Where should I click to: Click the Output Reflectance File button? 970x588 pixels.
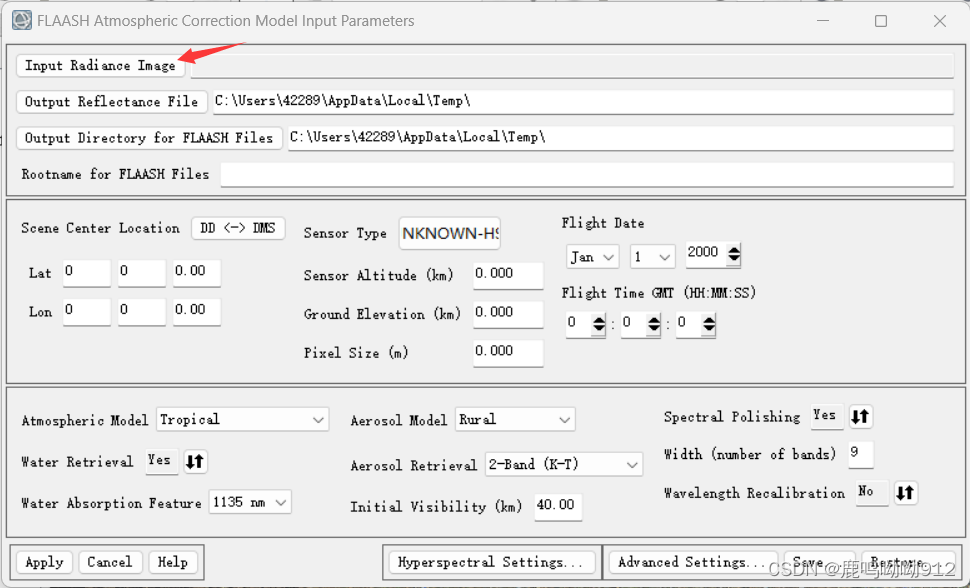[111, 102]
